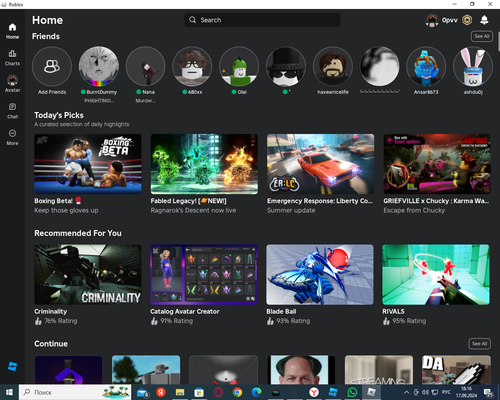Click the vertical scrollbar on the right
The width and height of the screenshot is (500, 400).
click(x=498, y=42)
